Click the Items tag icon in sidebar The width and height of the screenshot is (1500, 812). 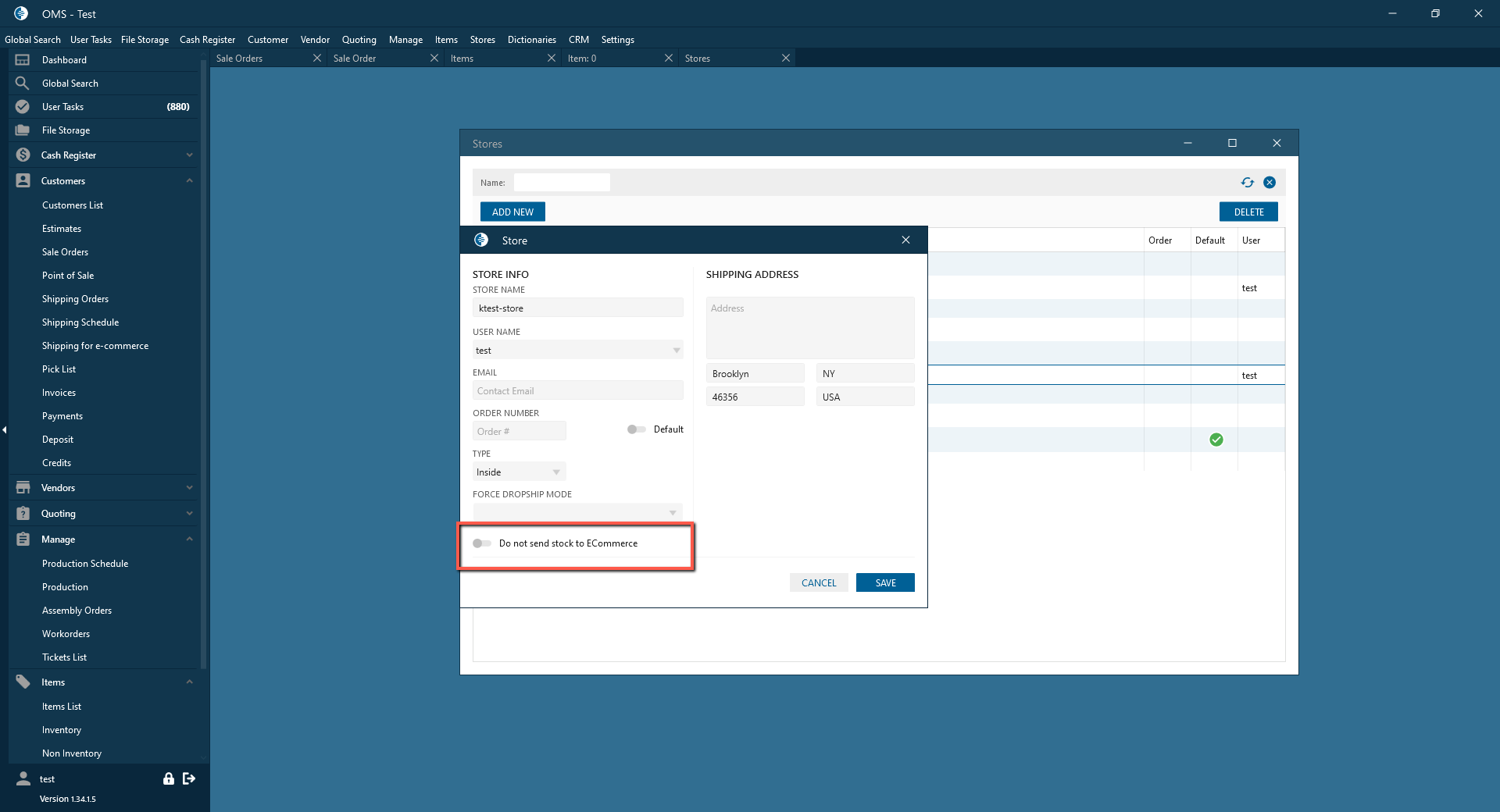pyautogui.click(x=23, y=682)
